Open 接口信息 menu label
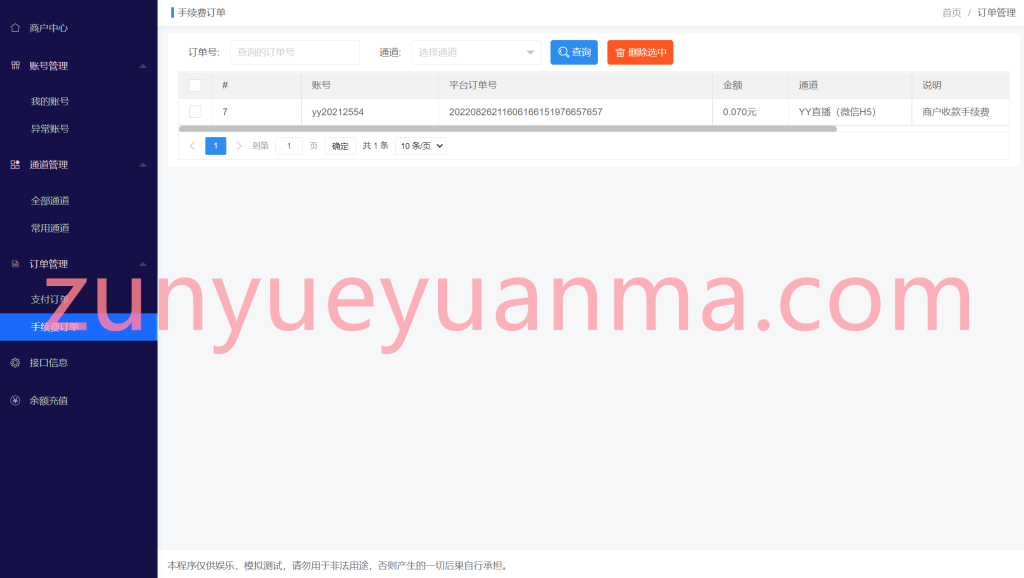 (x=48, y=362)
